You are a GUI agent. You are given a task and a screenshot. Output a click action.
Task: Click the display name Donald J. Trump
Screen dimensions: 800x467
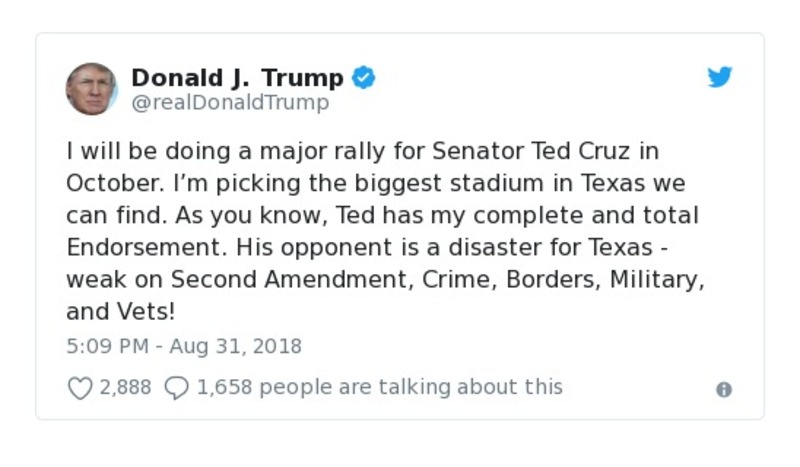[x=237, y=78]
